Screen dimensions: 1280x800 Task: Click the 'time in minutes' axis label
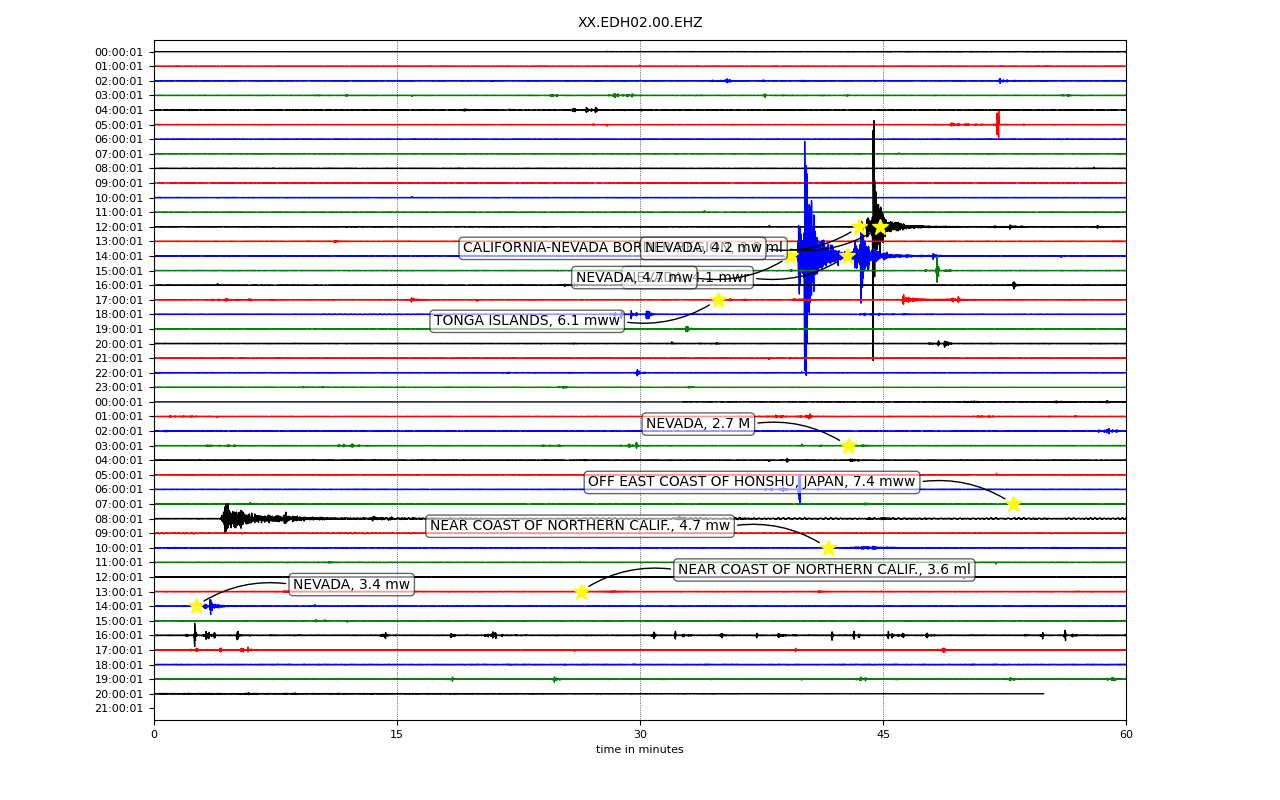coord(640,750)
